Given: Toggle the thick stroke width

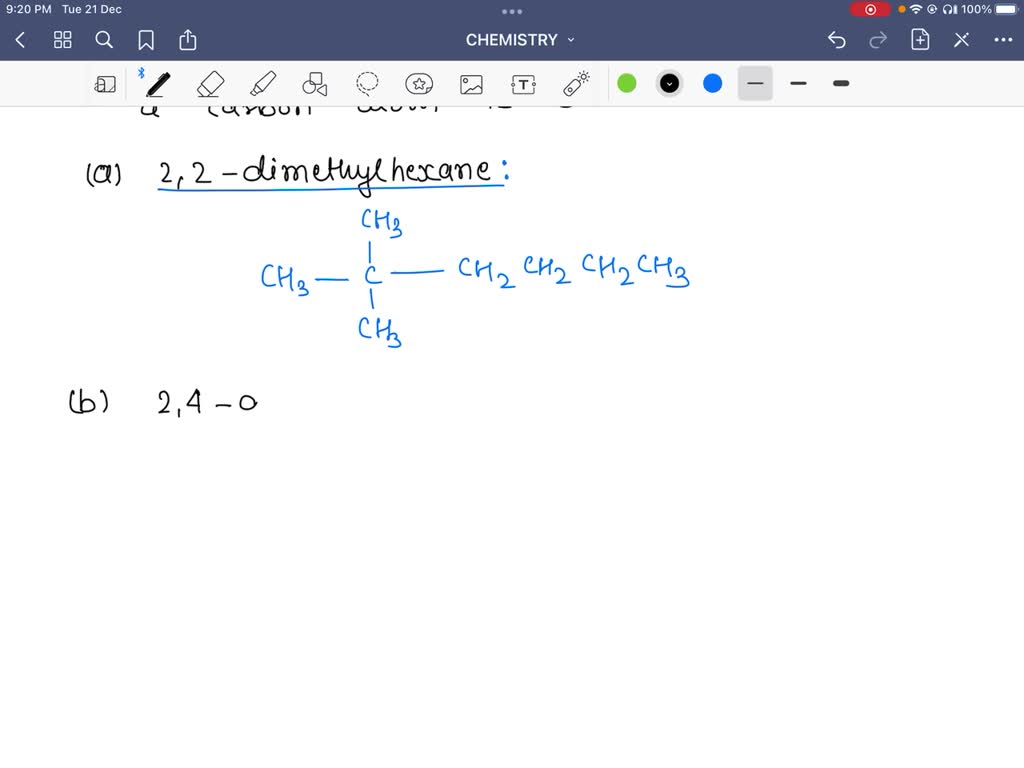Looking at the screenshot, I should [x=841, y=83].
